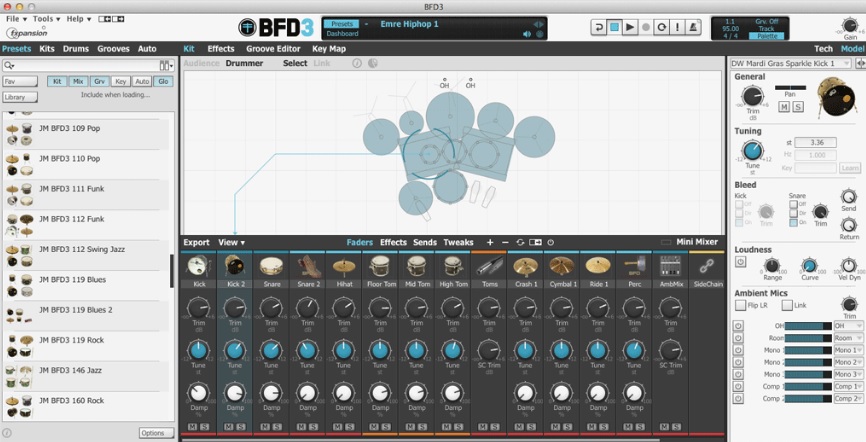Viewport: 866px width, 442px height.
Task: Switch mixer to Sends view
Action: click(x=425, y=243)
